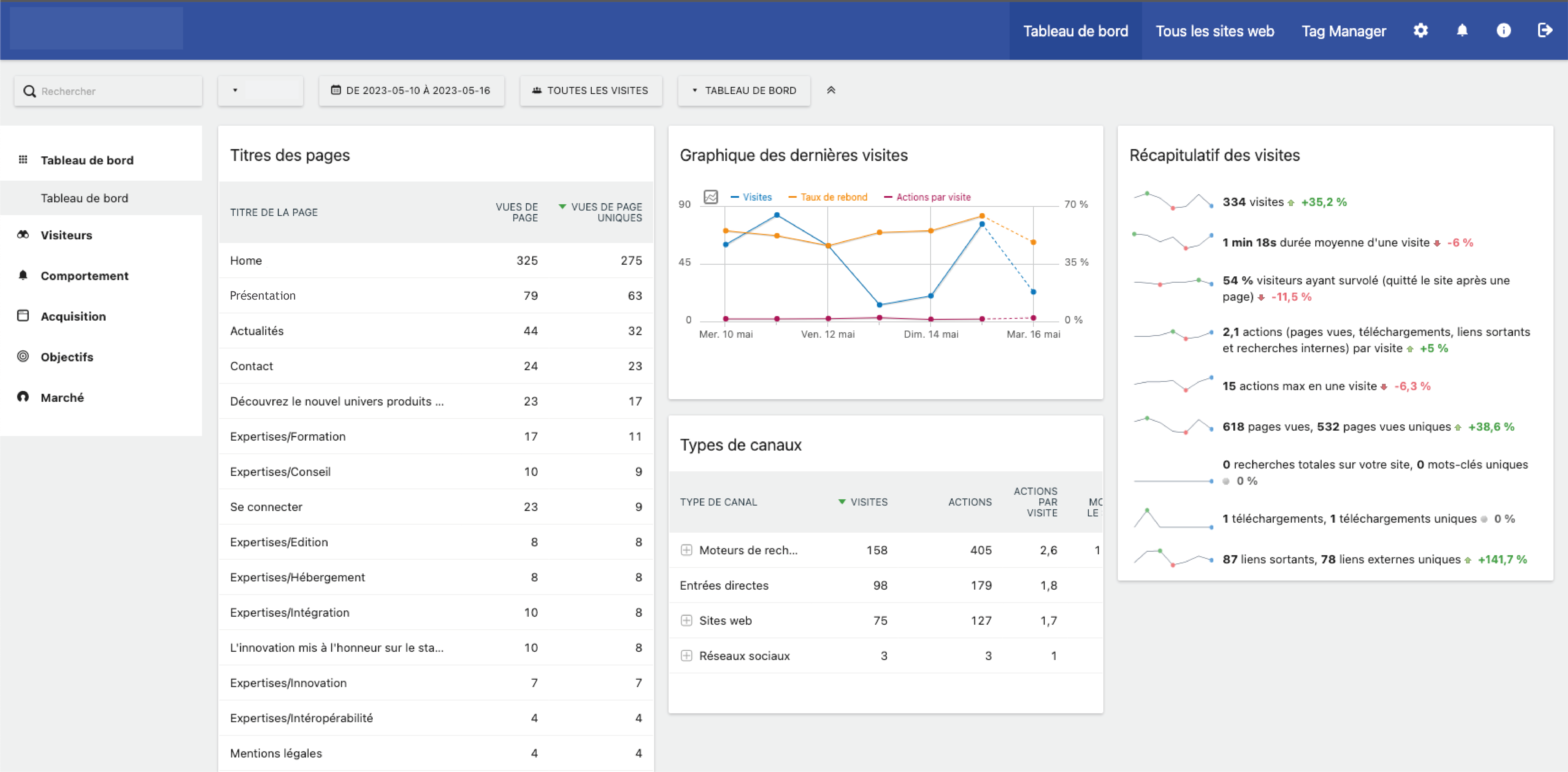Click the Objectifs target icon
Screen dimensions: 1568x772
(x=23, y=356)
